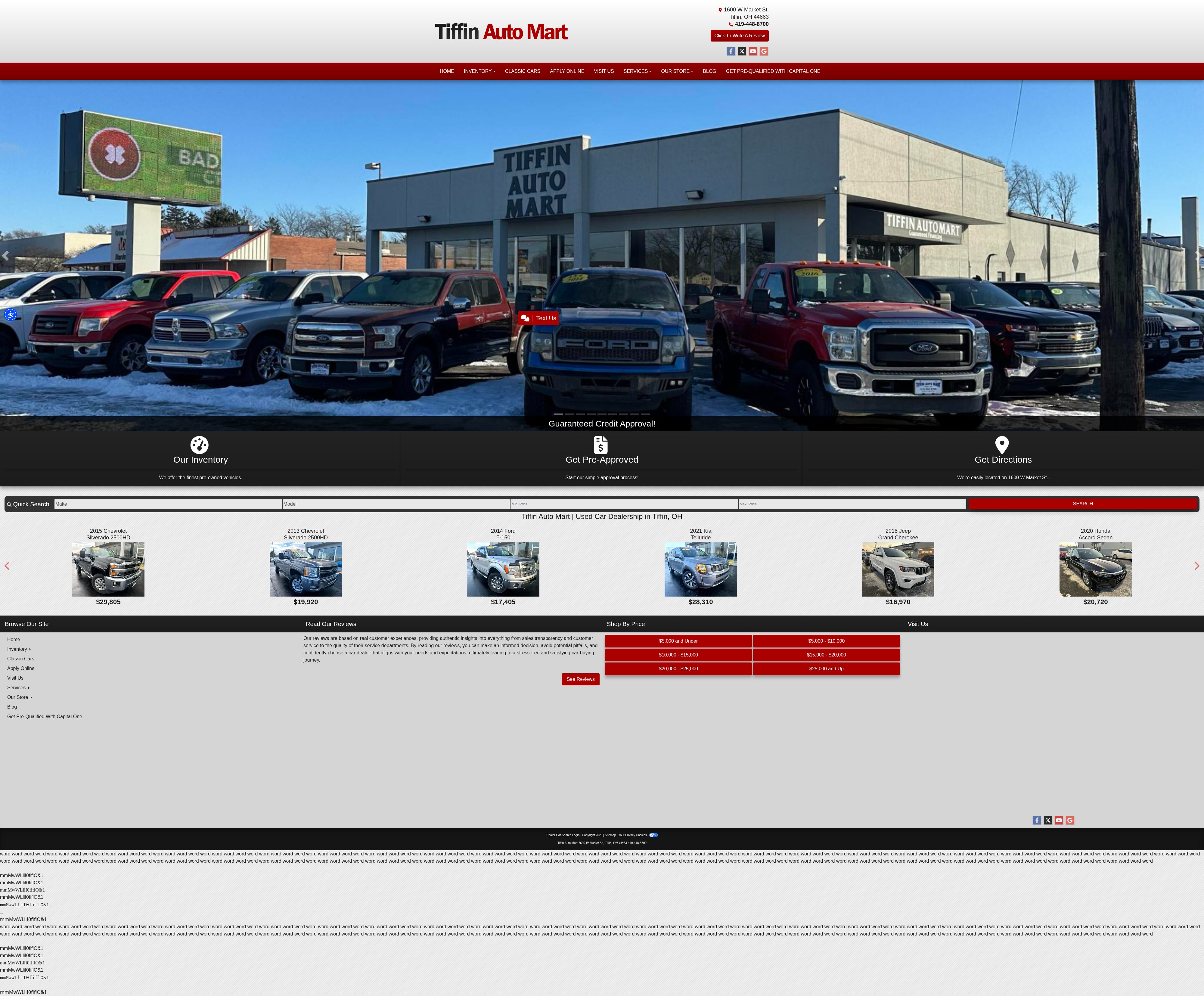Click the footer X icon
Viewport: 1204px width, 996px height.
[x=1048, y=820]
